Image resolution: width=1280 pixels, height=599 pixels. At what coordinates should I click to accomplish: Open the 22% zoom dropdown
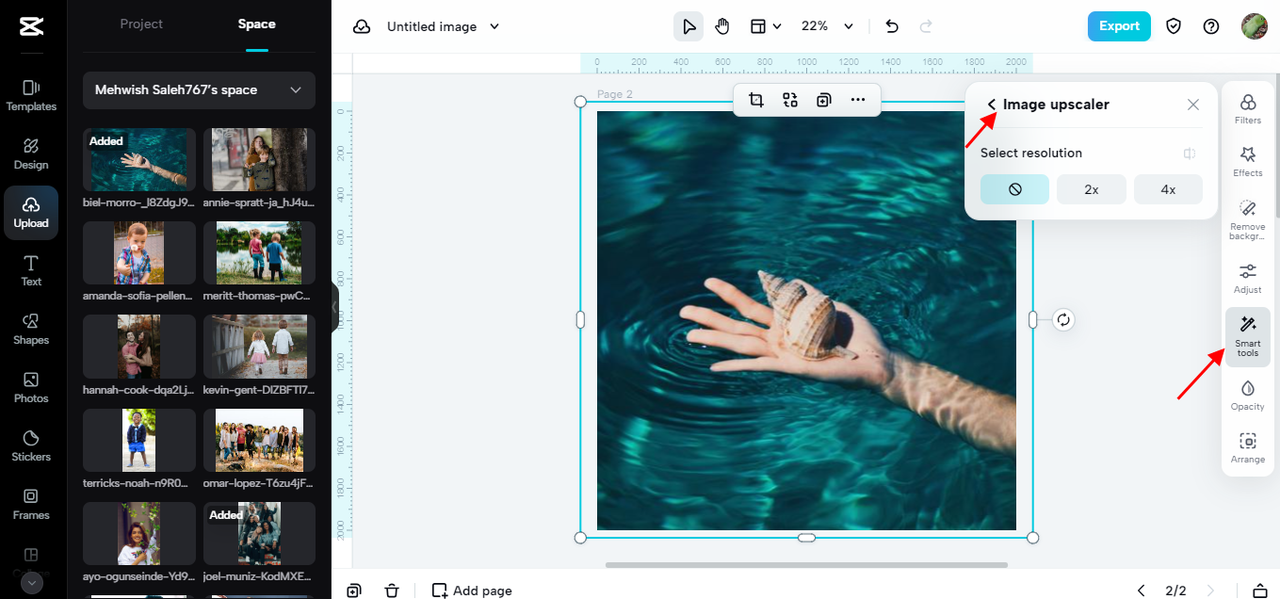coord(828,27)
